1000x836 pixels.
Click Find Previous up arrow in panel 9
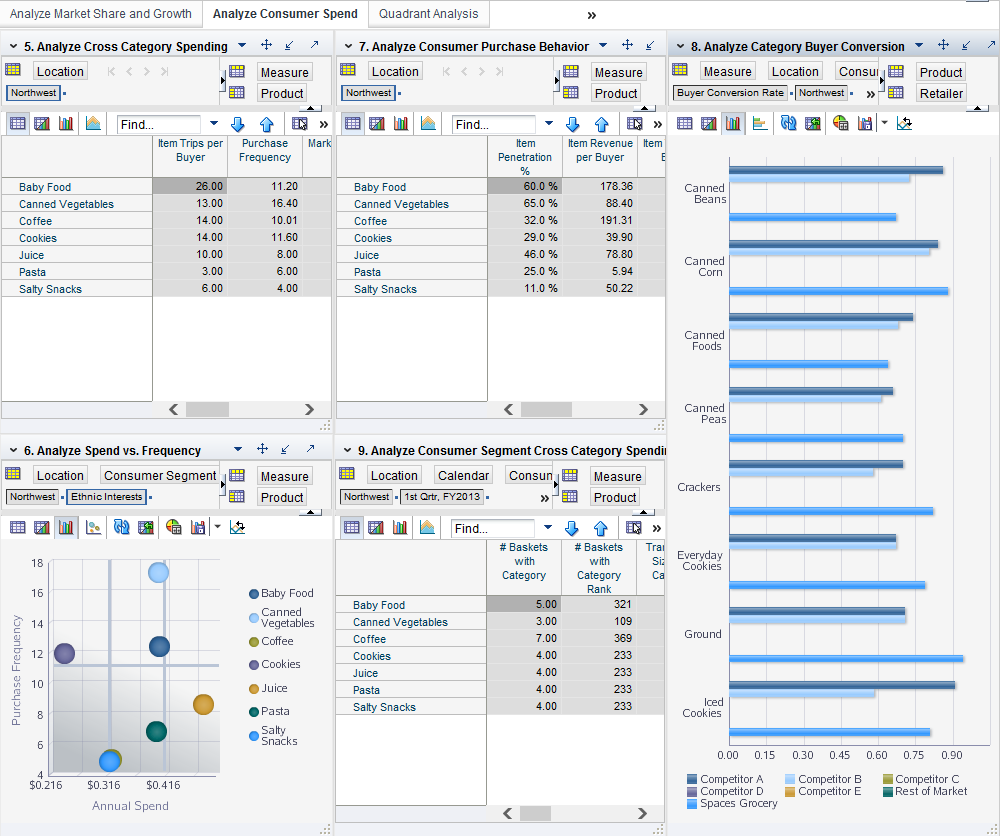[x=601, y=528]
